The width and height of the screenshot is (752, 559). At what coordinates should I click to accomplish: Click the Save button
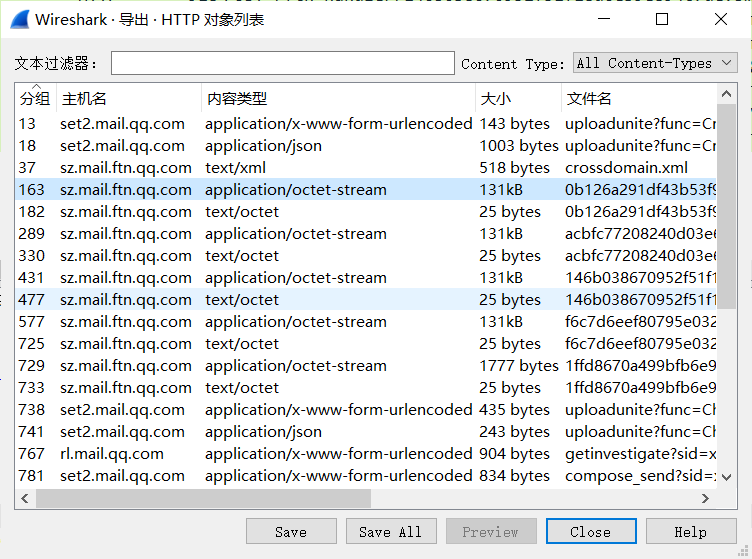[x=291, y=531]
